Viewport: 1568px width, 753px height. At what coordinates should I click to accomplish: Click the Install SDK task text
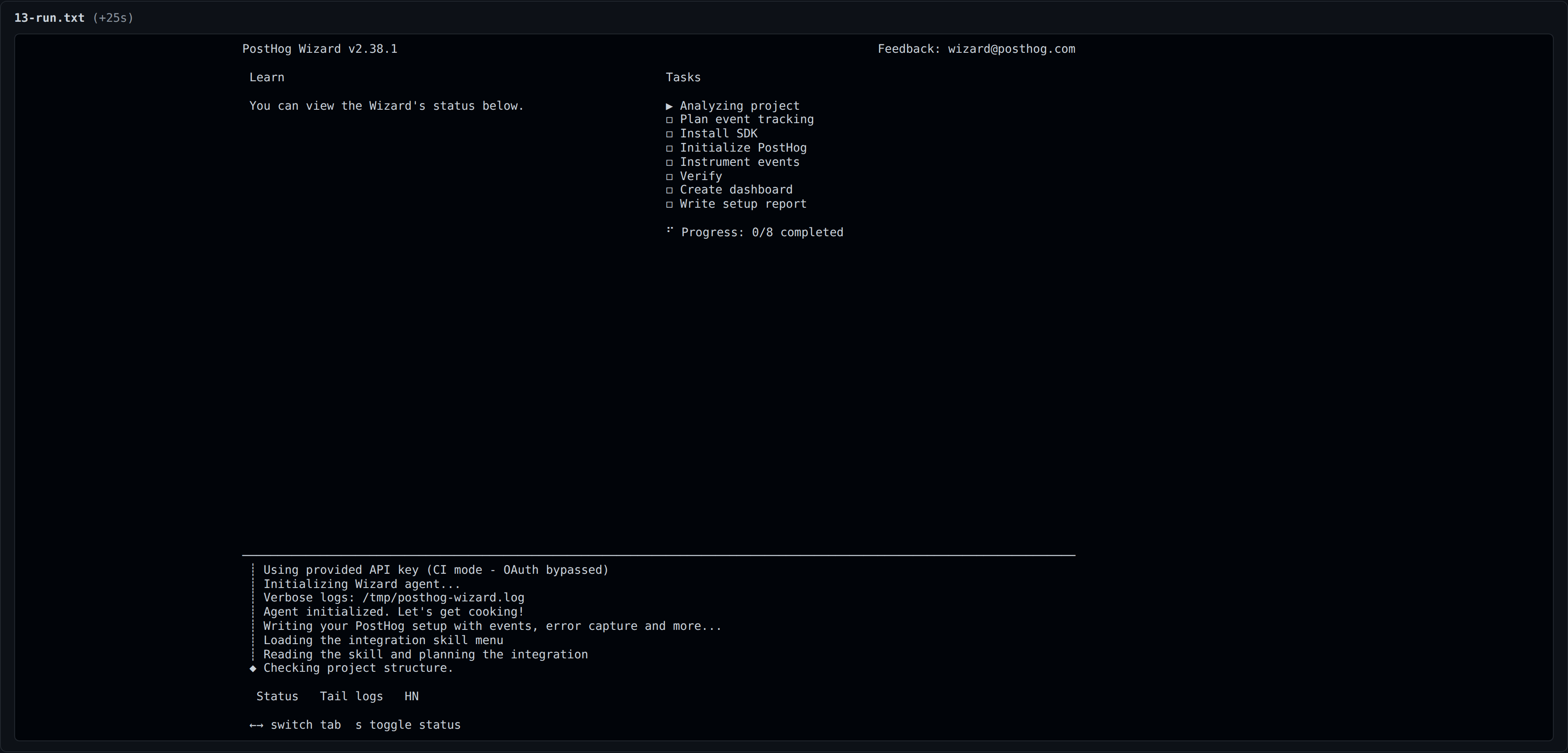click(719, 133)
